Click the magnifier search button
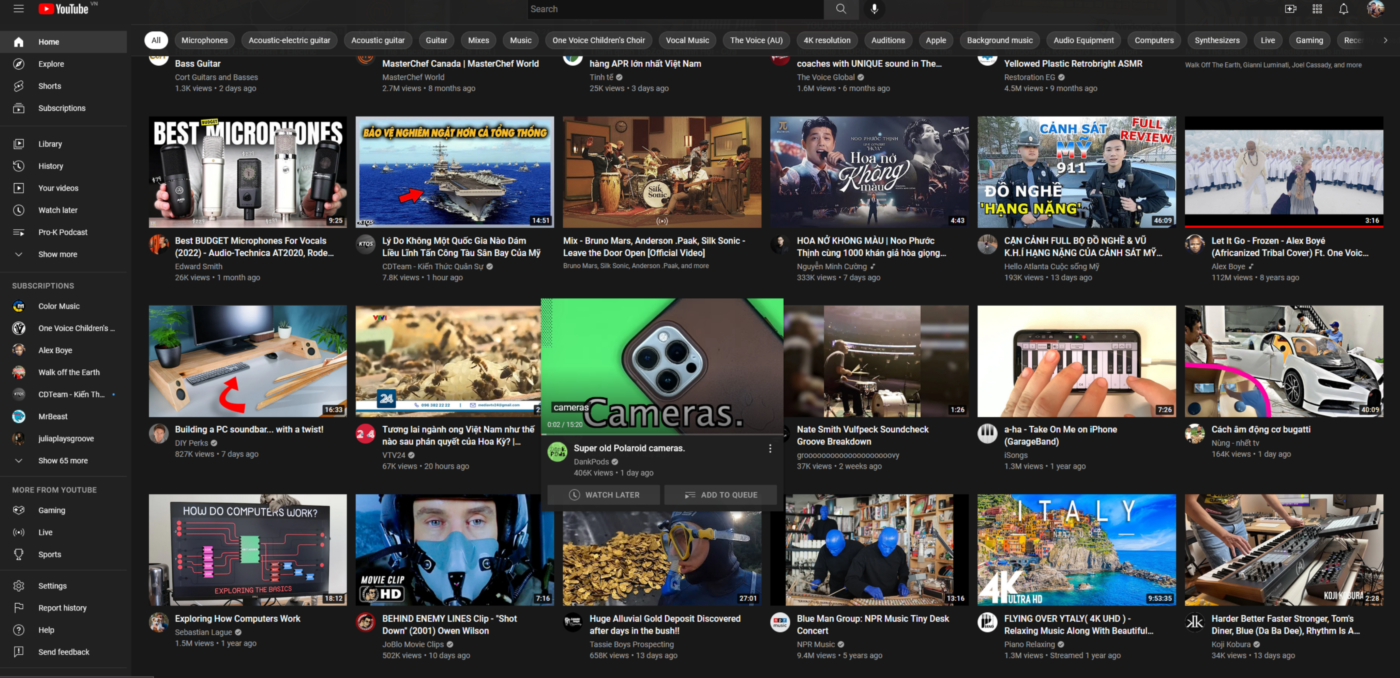The height and width of the screenshot is (678, 1400). click(x=841, y=9)
